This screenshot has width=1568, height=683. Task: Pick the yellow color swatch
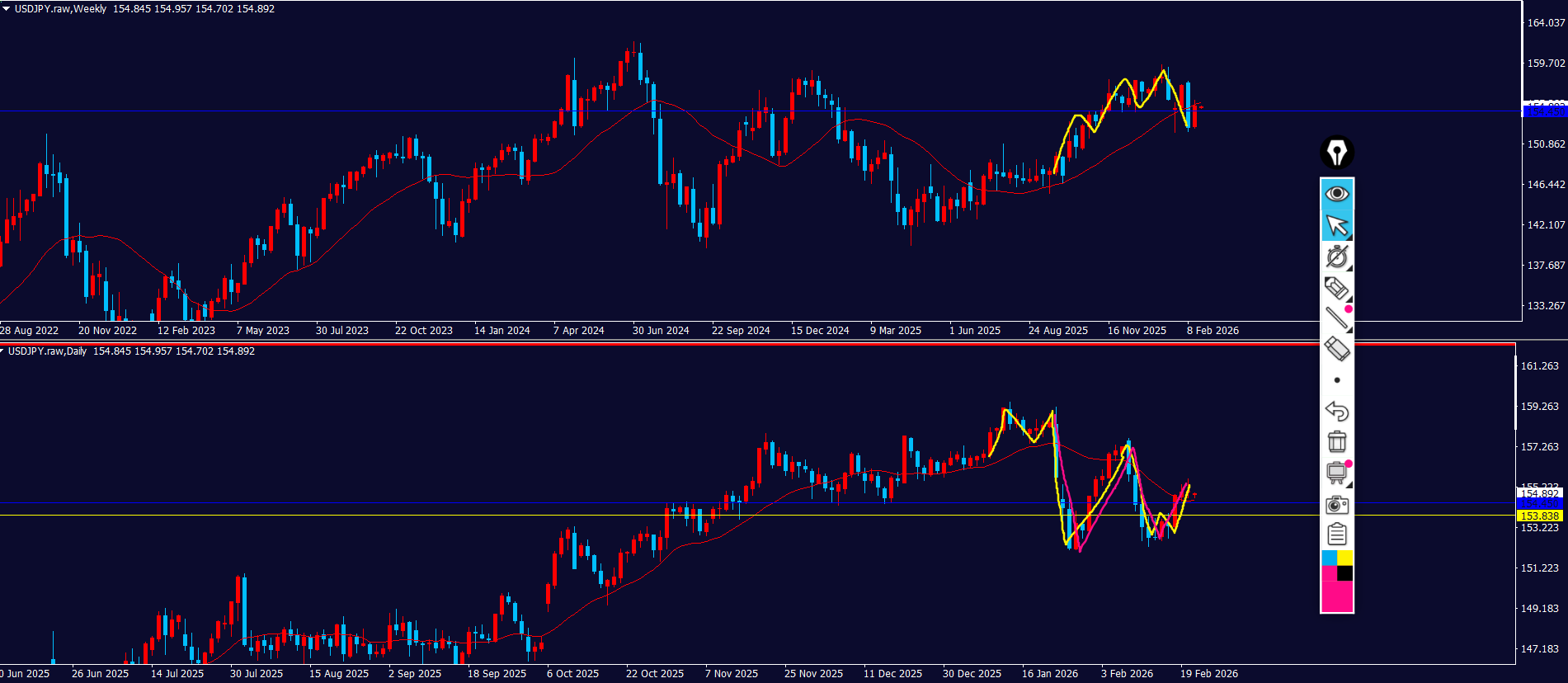1344,558
